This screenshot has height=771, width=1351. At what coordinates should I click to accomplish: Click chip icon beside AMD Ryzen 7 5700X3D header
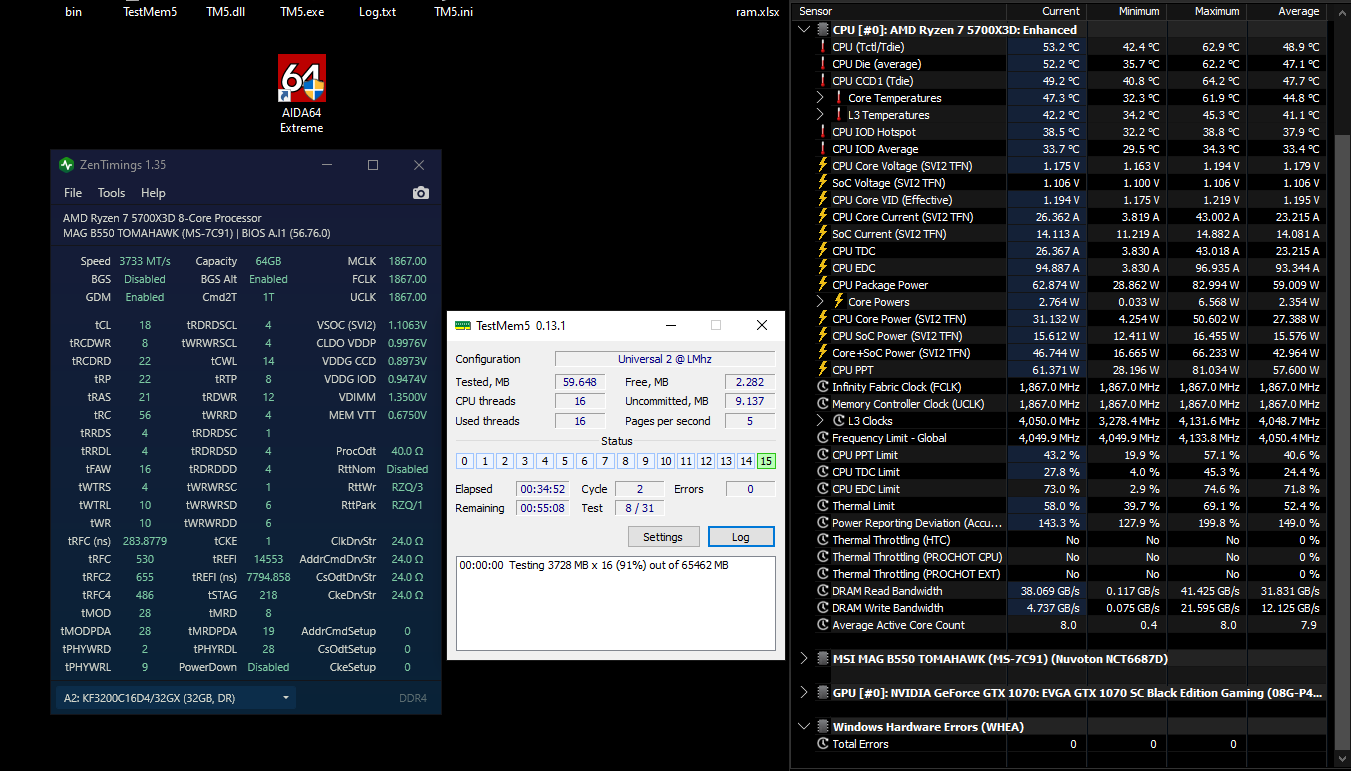823,30
